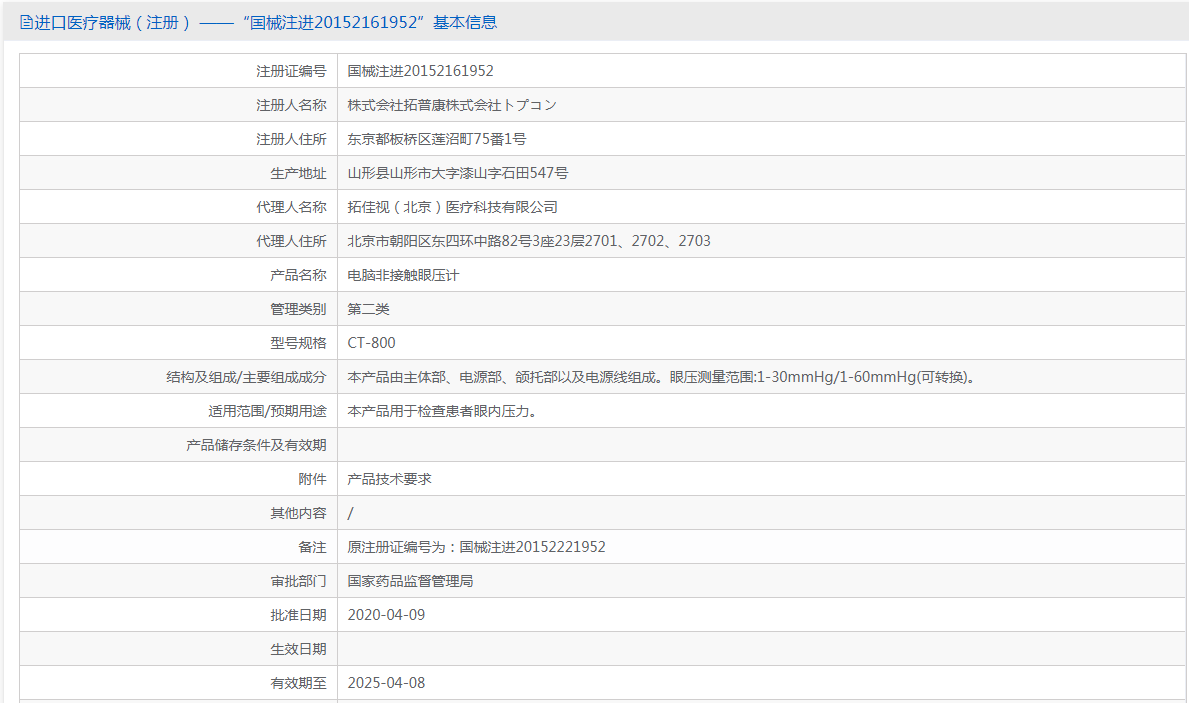Select the address 北京市朝阳区东四环中路82号3座23层
Screen dimensions: 1189x703
click(466, 241)
